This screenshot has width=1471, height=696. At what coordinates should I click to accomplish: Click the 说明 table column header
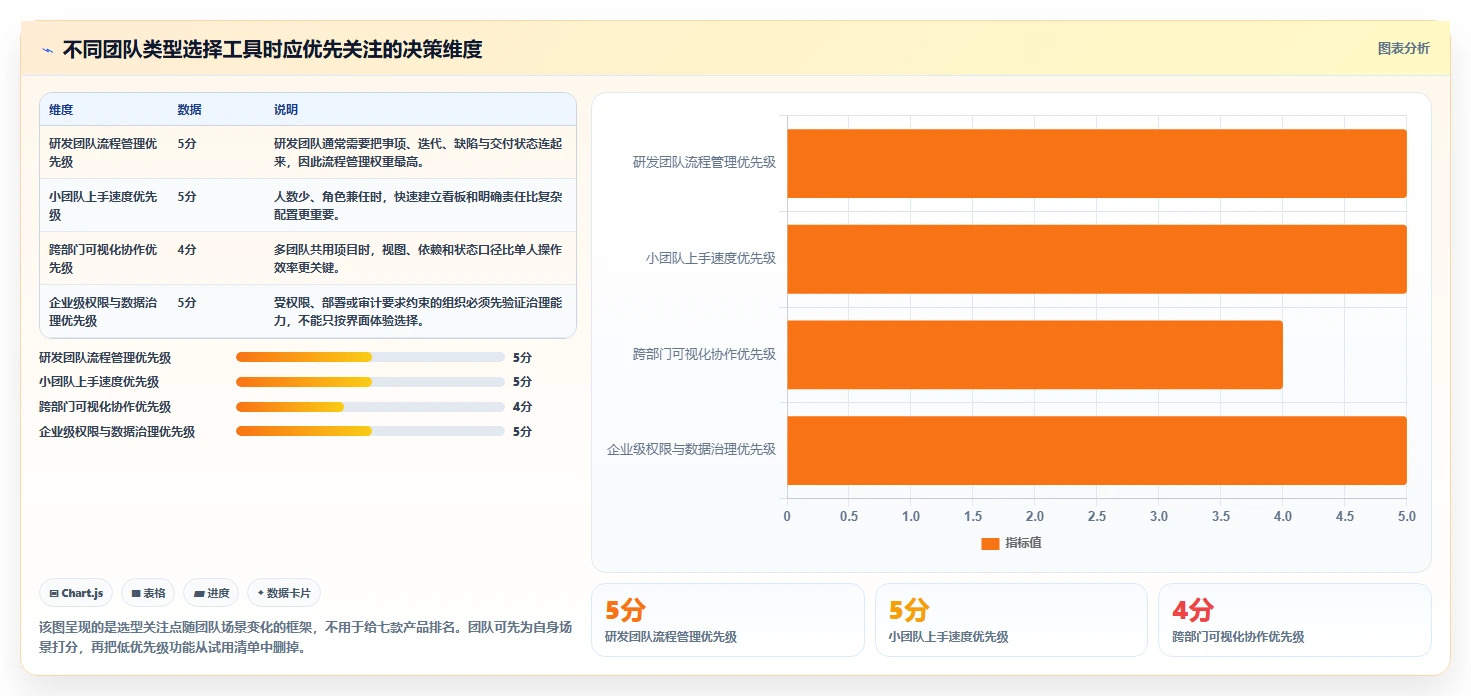point(286,110)
